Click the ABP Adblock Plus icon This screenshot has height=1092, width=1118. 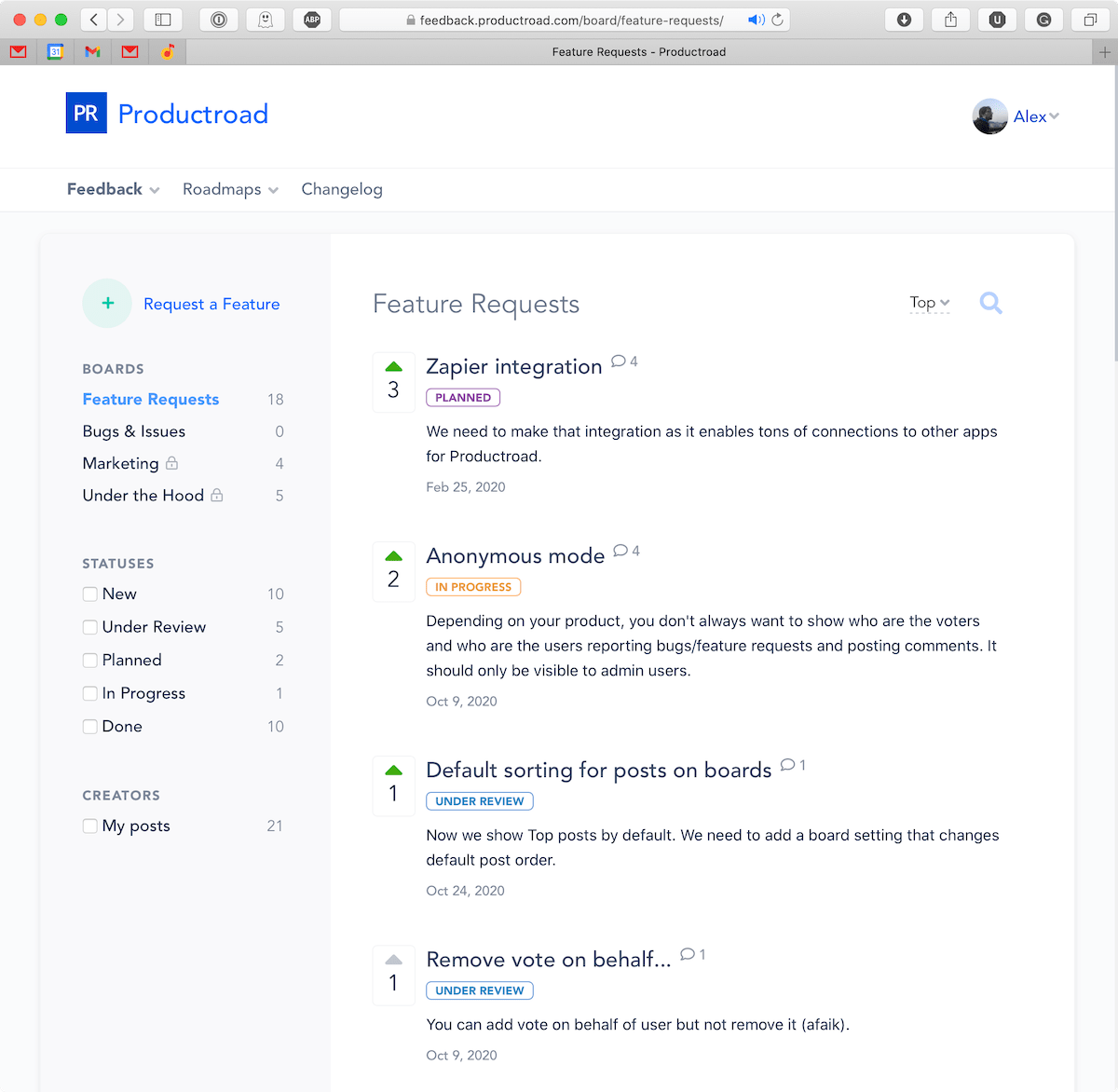click(312, 19)
